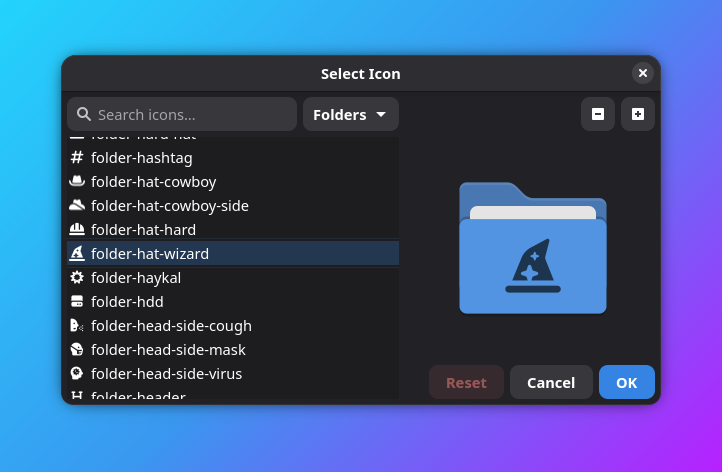
Task: Click the coughing head icon beside folder-head-side-cough
Action: click(77, 326)
